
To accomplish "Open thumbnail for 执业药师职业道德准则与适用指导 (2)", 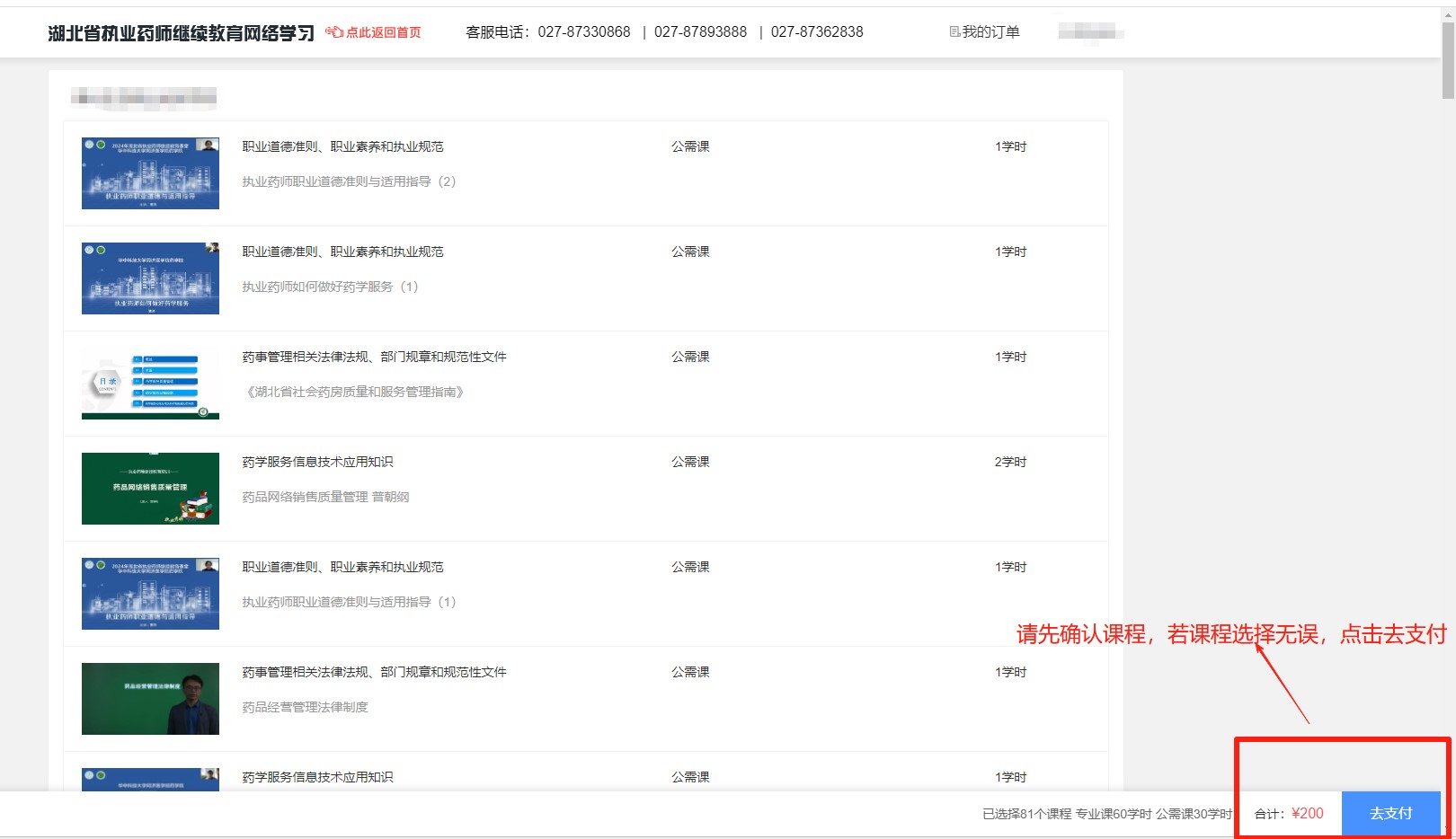I will coord(150,173).
